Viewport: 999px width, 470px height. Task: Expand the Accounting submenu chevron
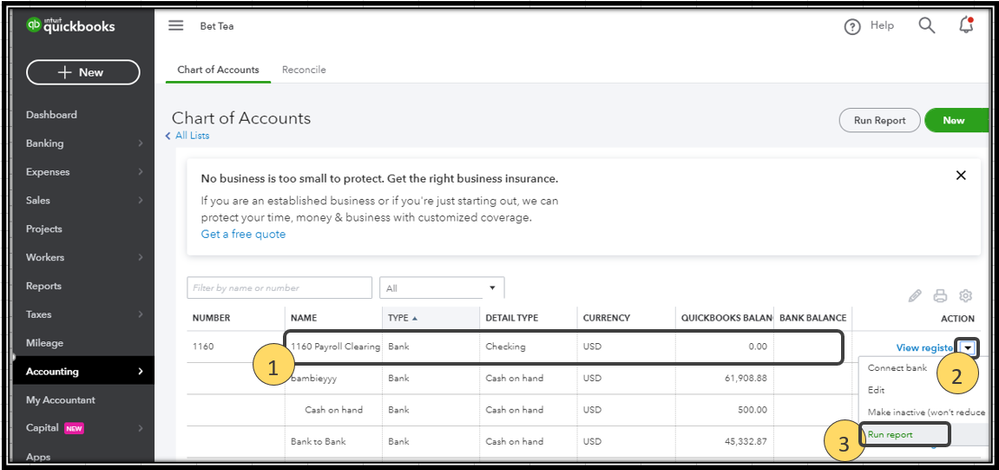(140, 371)
